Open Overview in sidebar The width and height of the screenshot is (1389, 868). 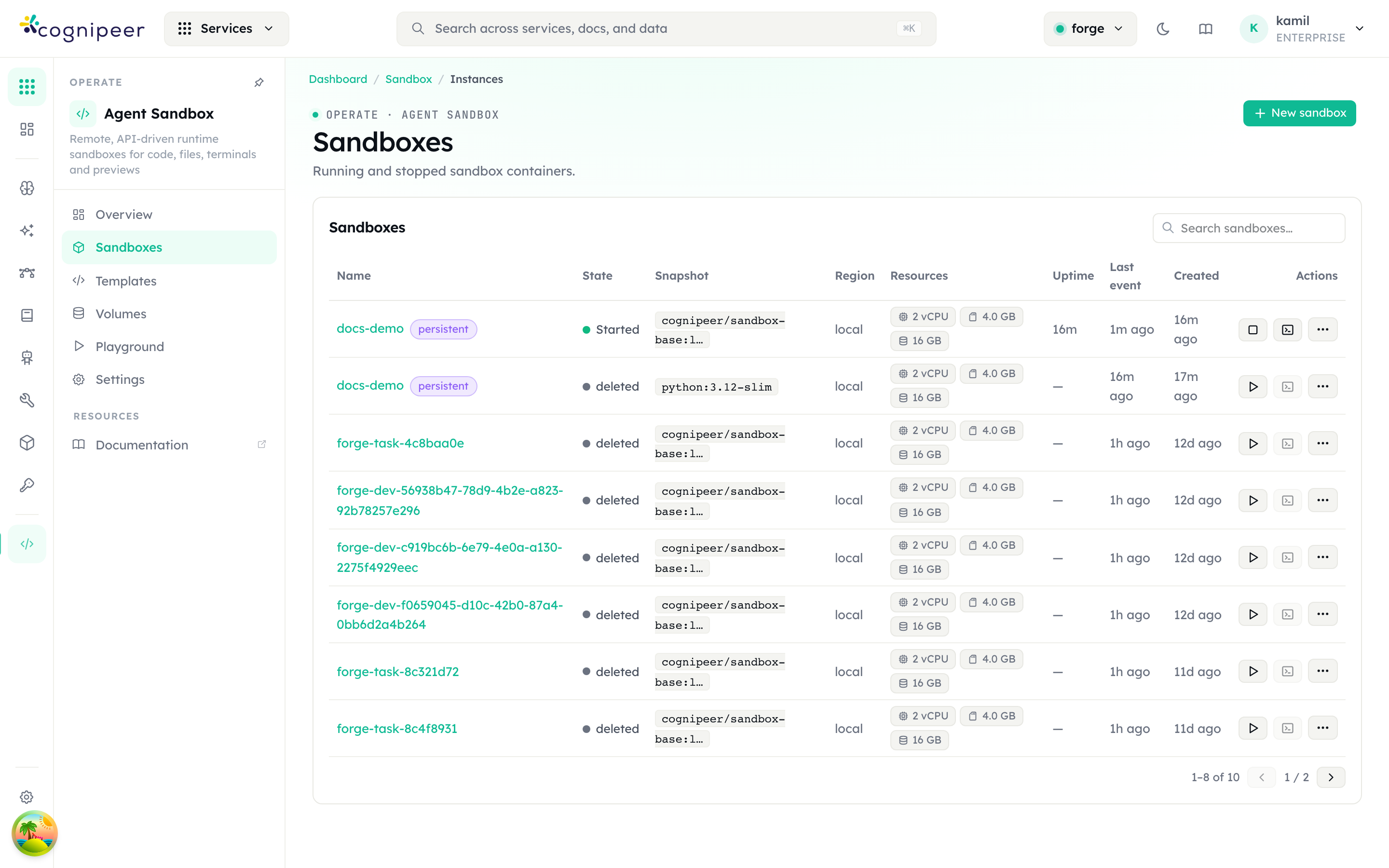point(169,215)
